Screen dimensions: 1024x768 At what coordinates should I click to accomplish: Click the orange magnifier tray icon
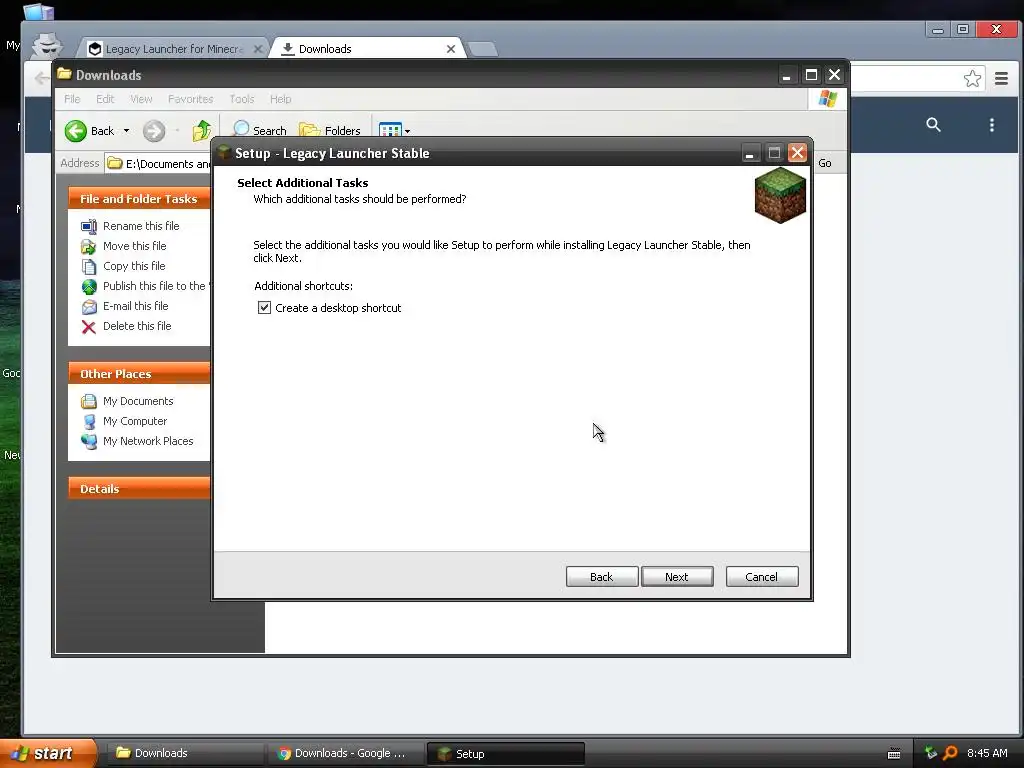(950, 753)
